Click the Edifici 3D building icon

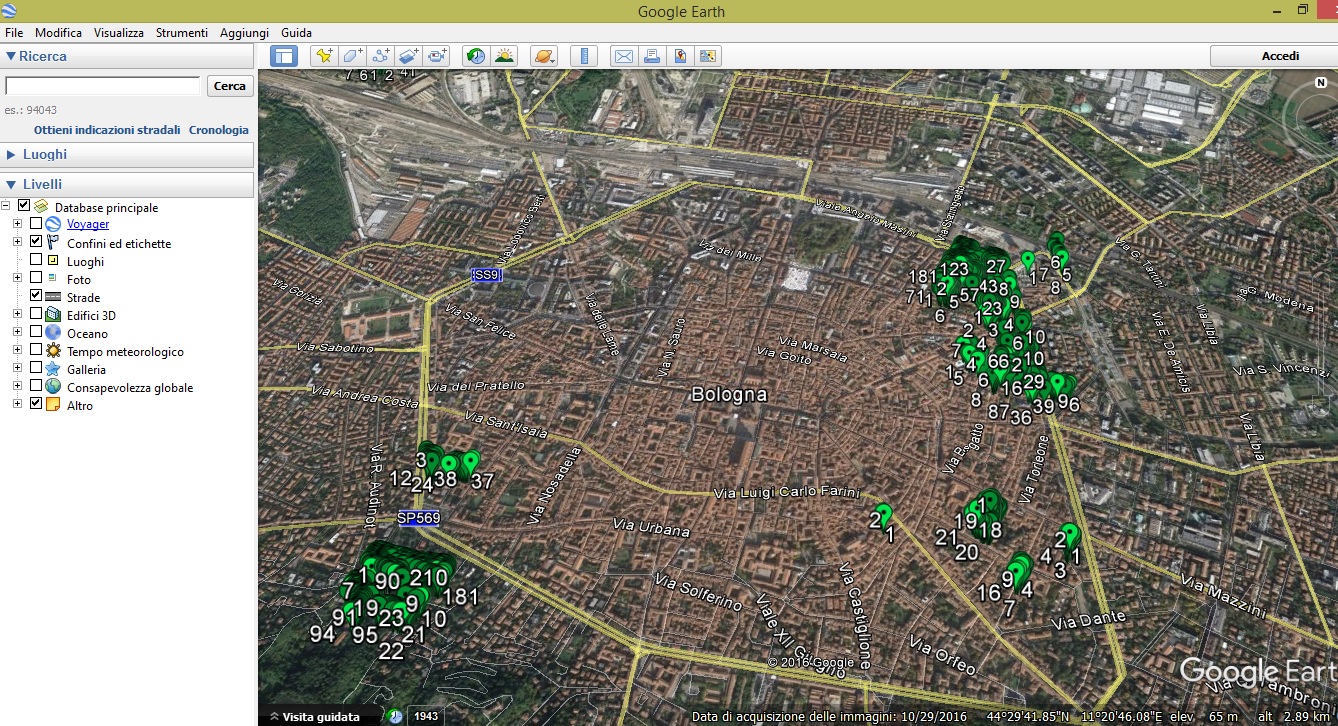point(53,315)
